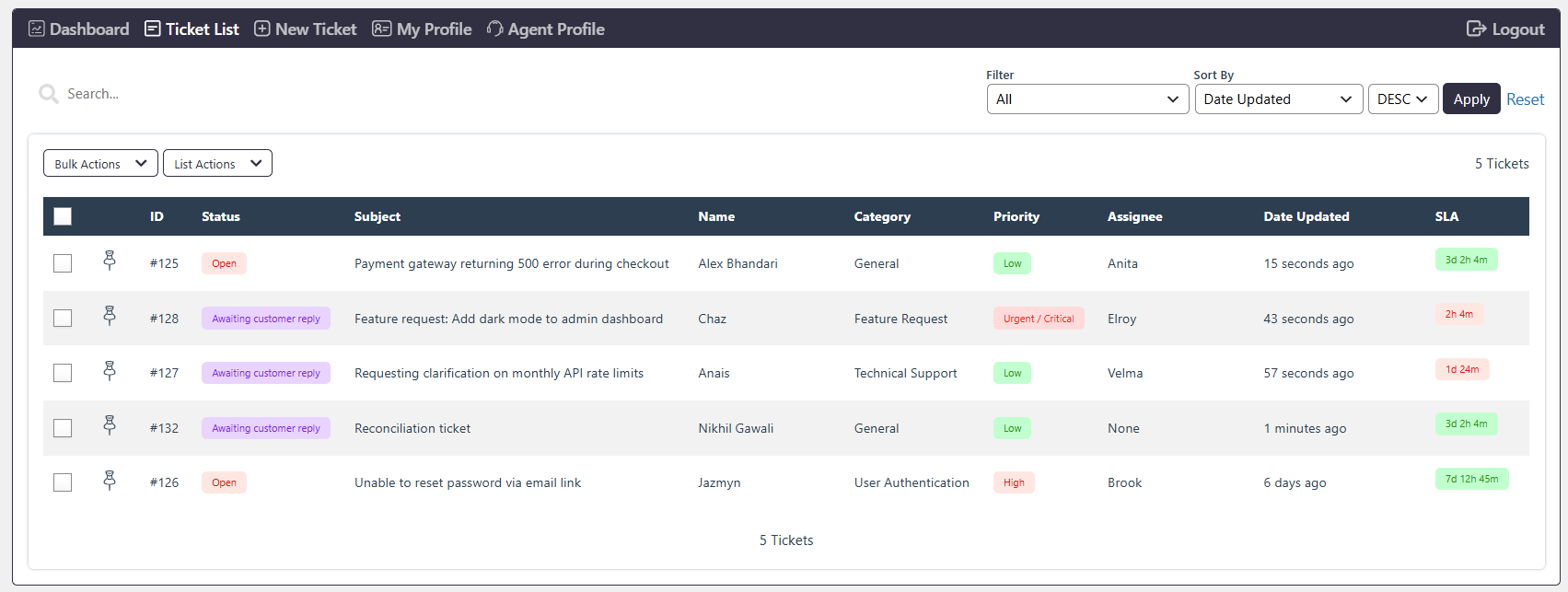Click the Status column header
The width and height of the screenshot is (1568, 592).
click(x=221, y=216)
